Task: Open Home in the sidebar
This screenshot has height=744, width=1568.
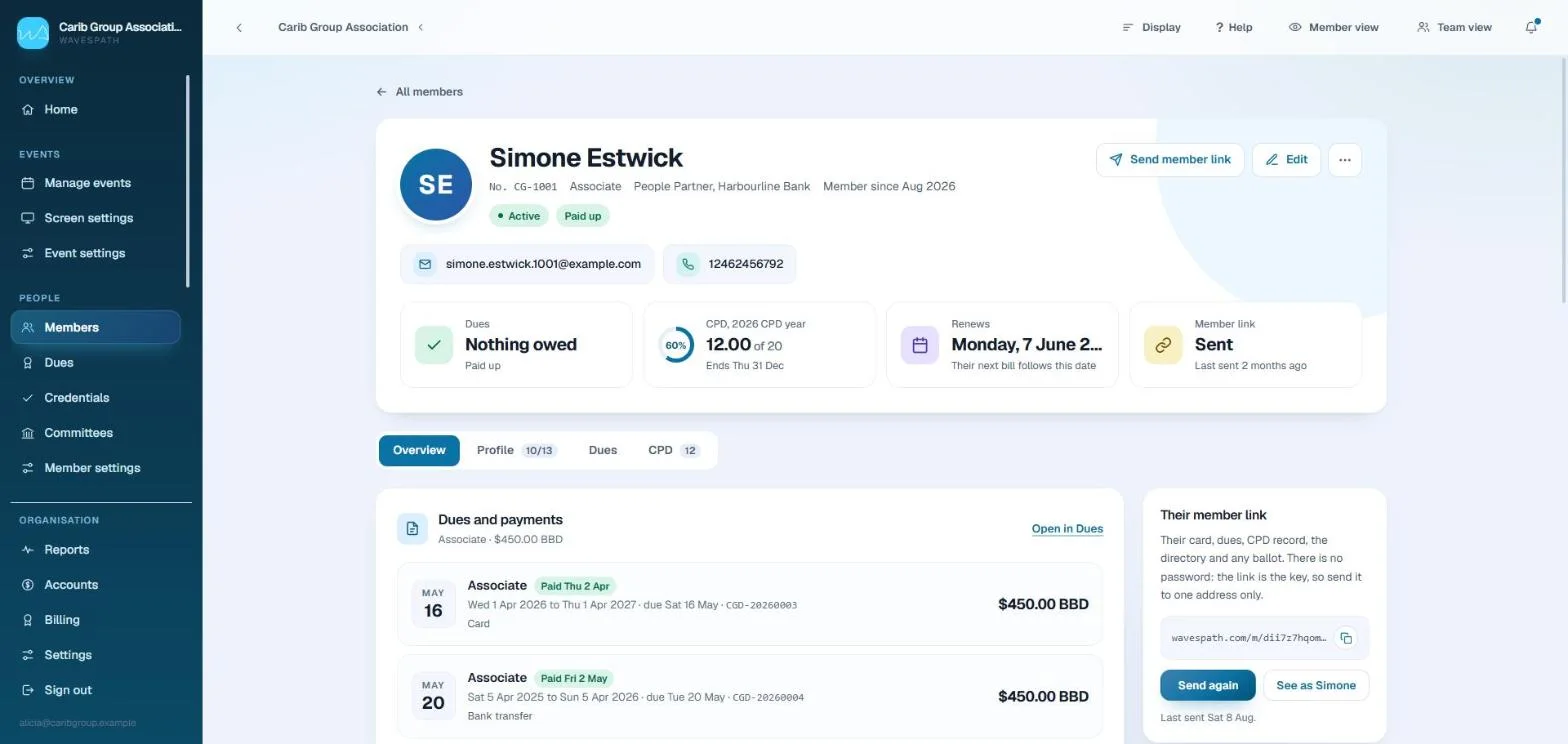Action: pyautogui.click(x=95, y=110)
